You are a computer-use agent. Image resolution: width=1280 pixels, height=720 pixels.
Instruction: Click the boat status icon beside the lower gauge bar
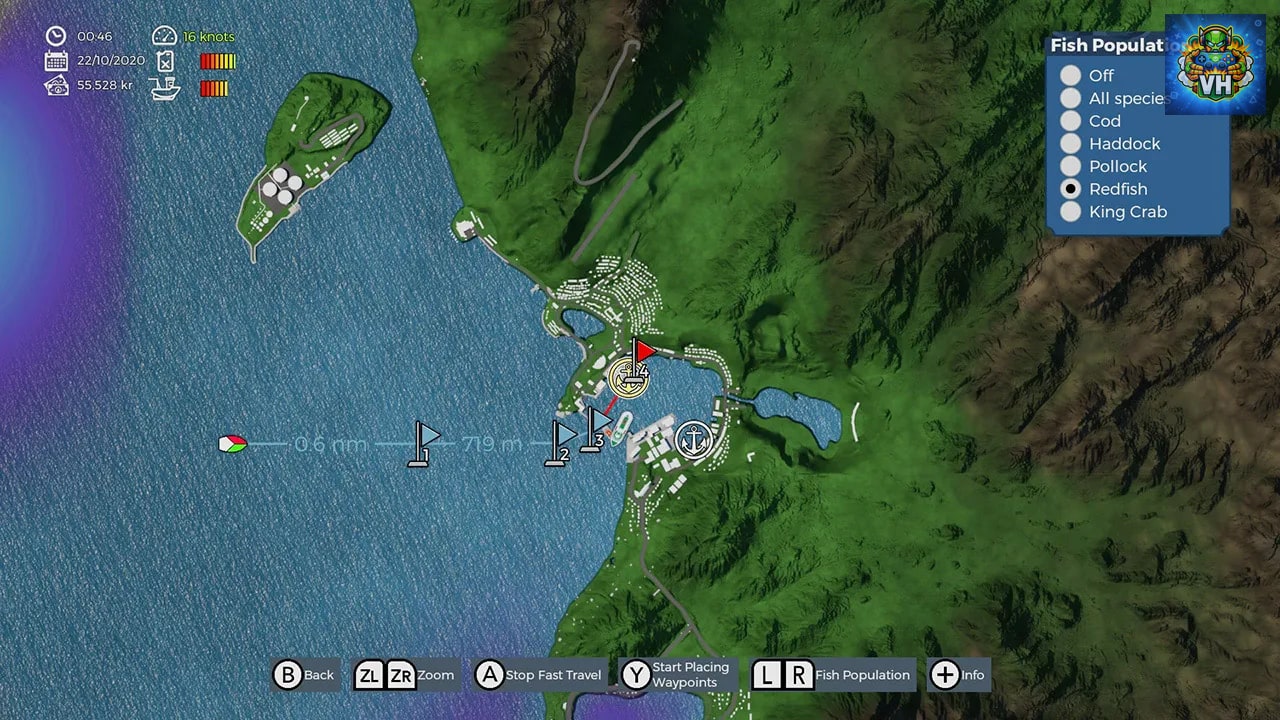tap(165, 88)
